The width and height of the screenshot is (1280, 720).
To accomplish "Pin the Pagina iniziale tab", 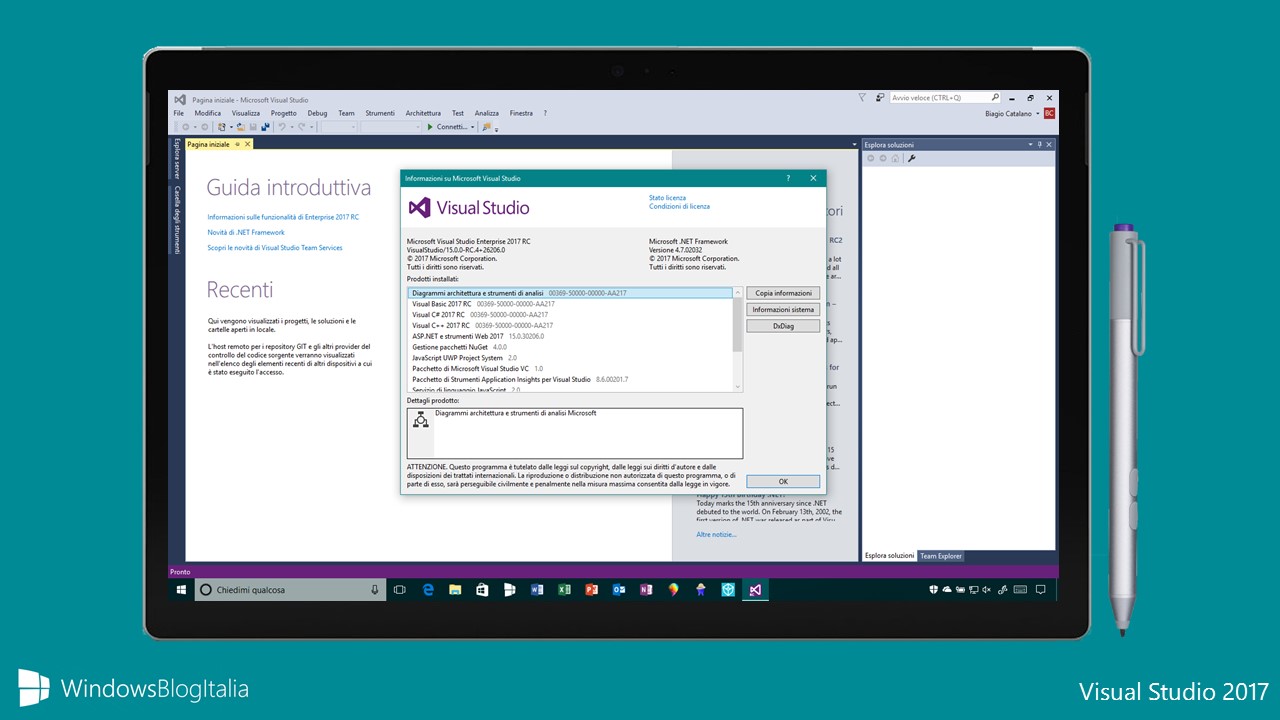I will pos(237,144).
